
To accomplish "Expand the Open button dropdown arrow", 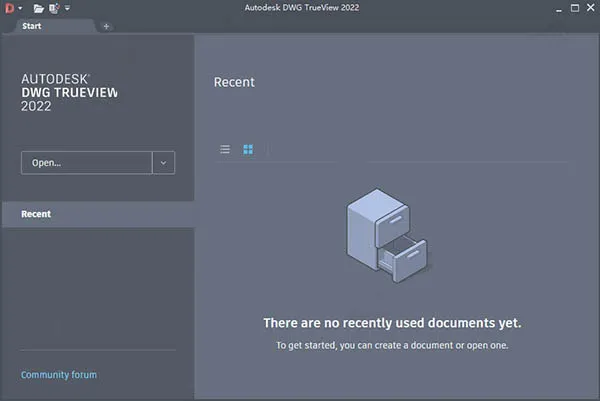I will click(x=164, y=162).
